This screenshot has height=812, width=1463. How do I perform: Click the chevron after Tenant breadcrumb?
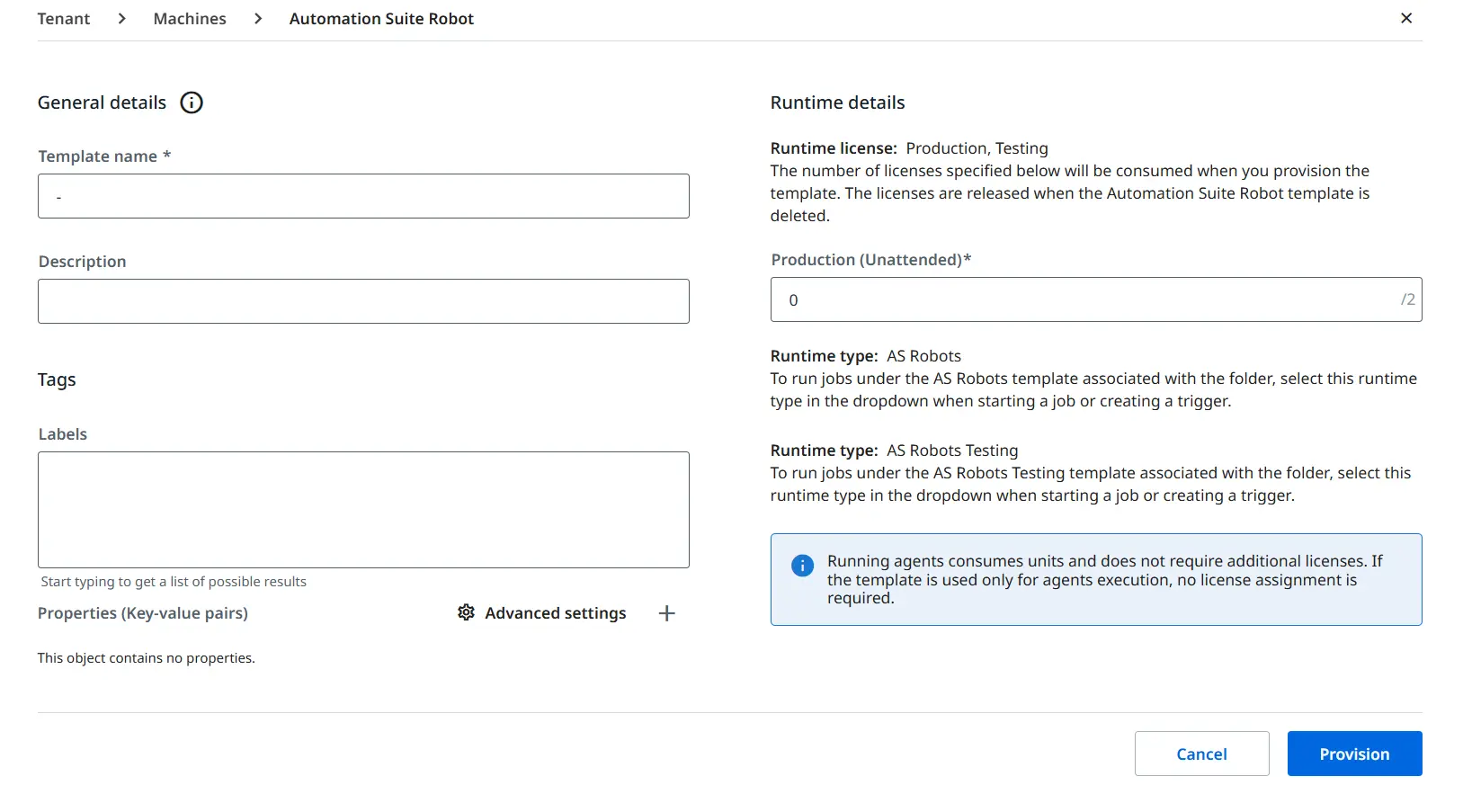122,19
